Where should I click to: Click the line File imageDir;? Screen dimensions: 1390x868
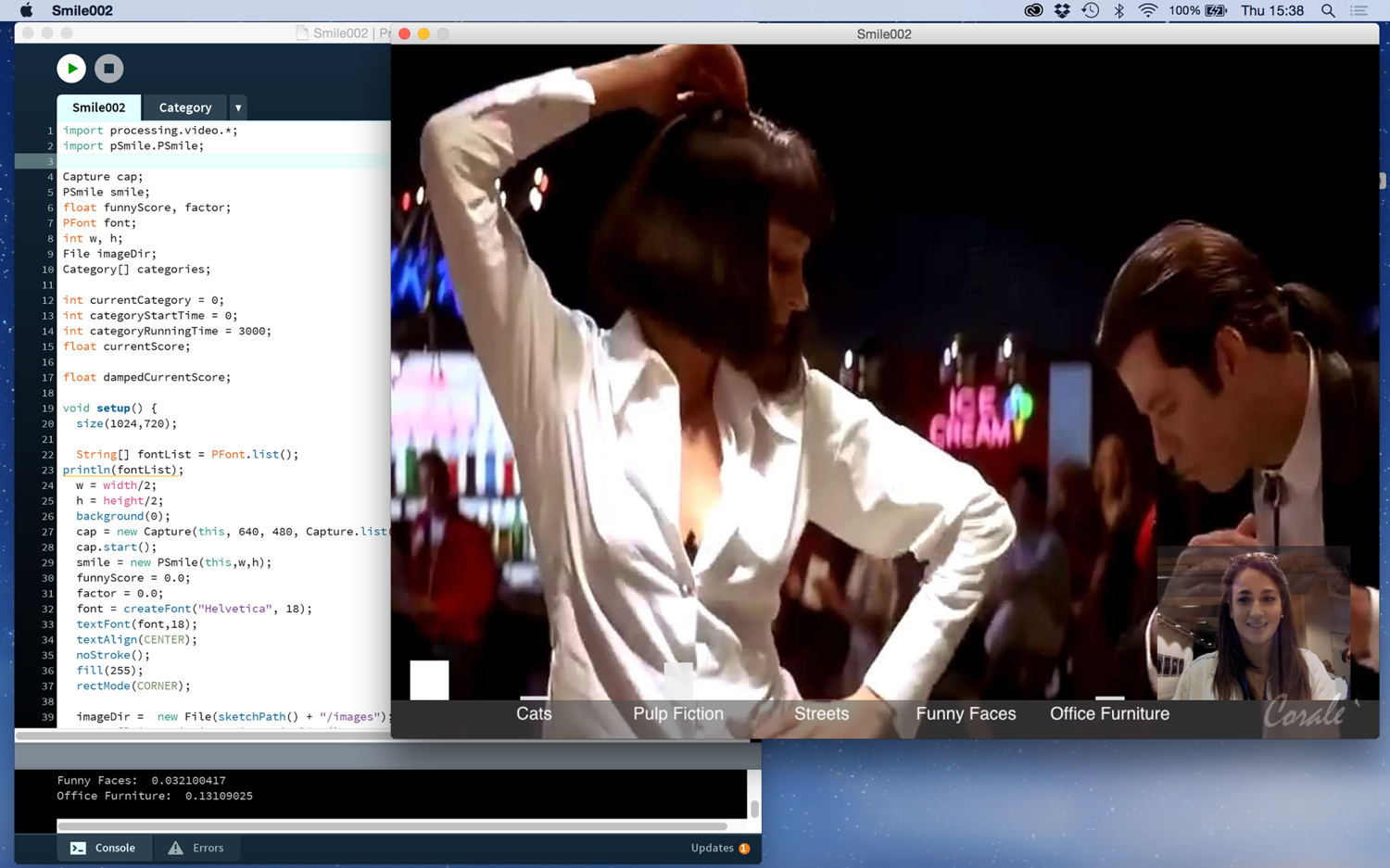pos(109,254)
